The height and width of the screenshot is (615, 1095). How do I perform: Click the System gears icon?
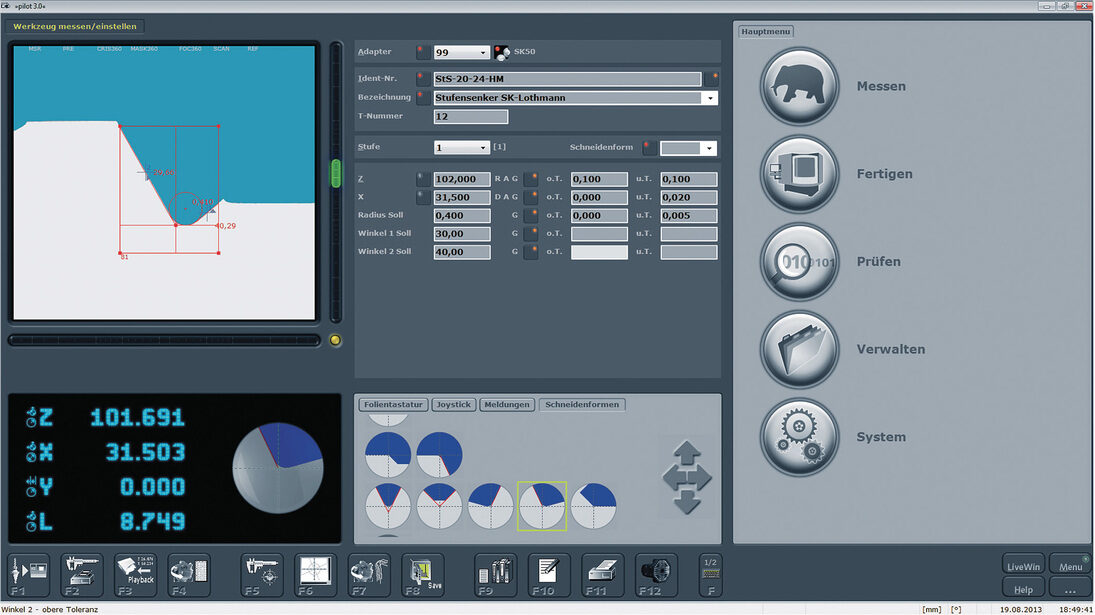tap(799, 437)
